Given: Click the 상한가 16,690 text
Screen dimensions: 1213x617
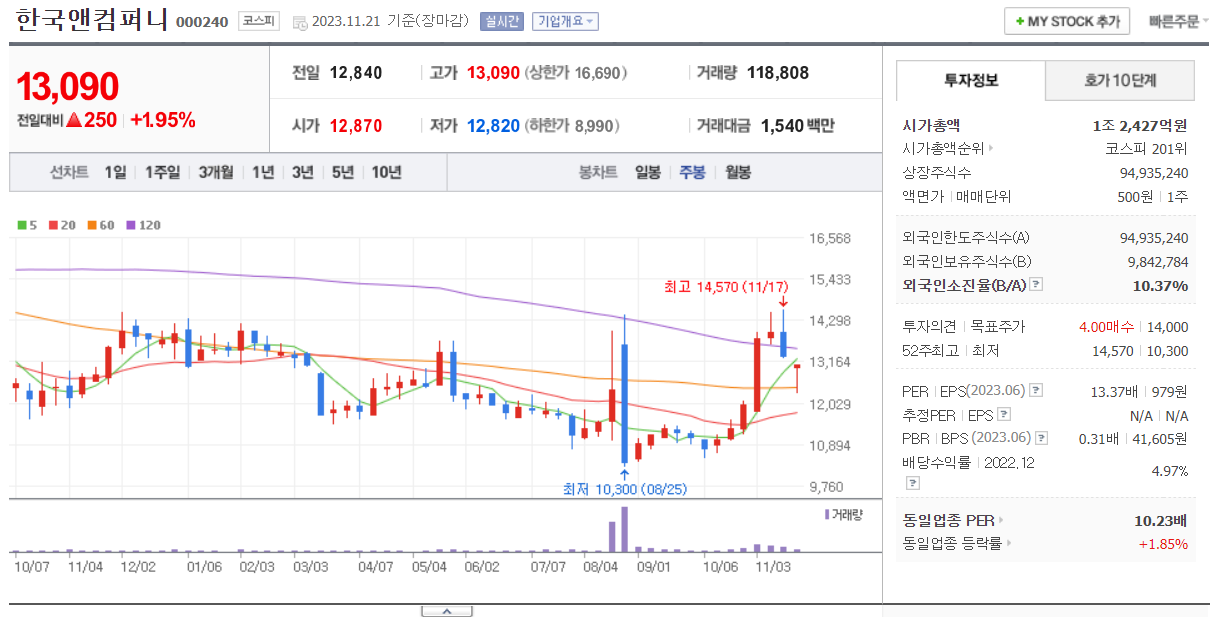Looking at the screenshot, I should pyautogui.click(x=577, y=73).
